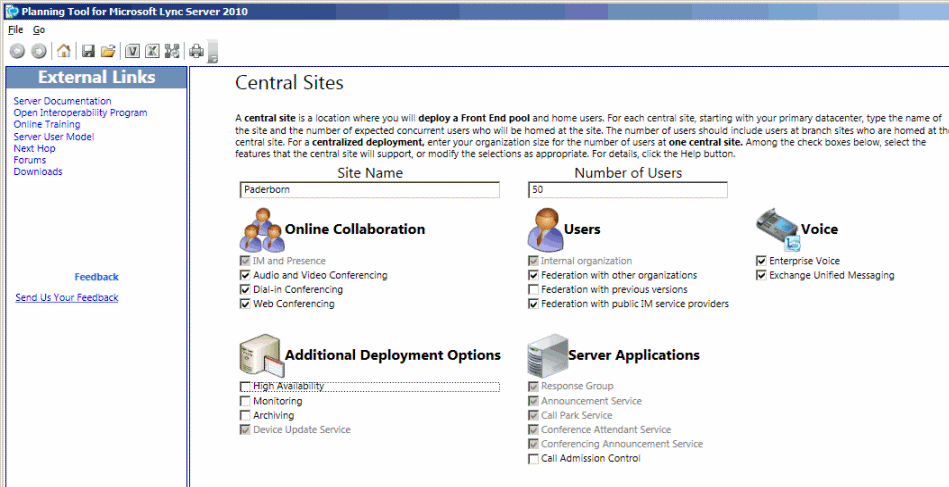
Task: Open Online Training link
Action: (x=47, y=124)
